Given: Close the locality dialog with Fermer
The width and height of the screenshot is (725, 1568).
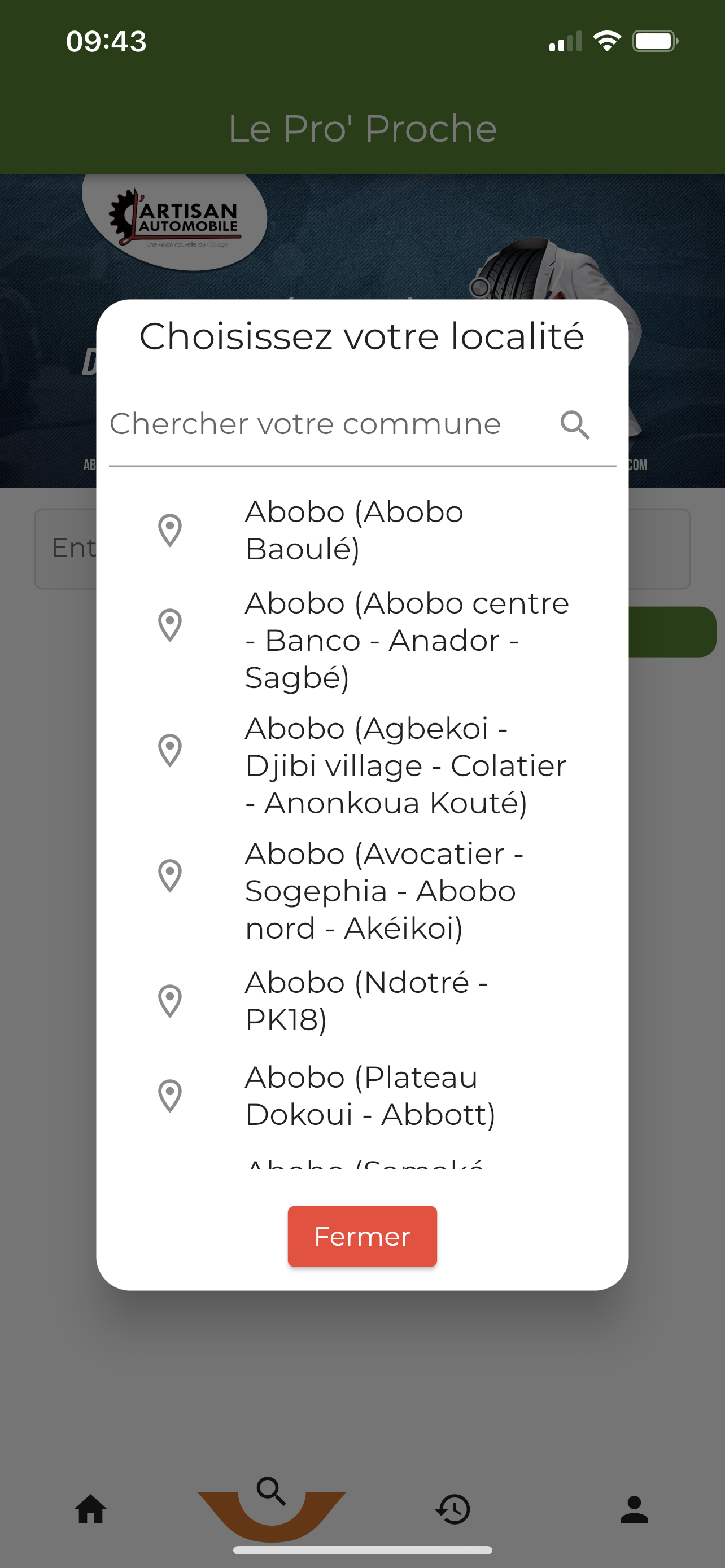Looking at the screenshot, I should 362,1236.
